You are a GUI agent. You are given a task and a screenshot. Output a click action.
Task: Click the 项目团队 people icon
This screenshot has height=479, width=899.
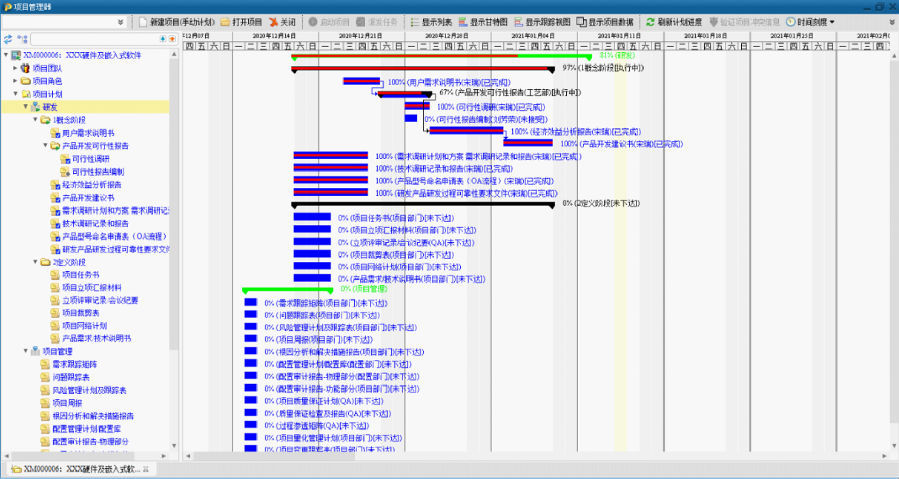[25, 68]
